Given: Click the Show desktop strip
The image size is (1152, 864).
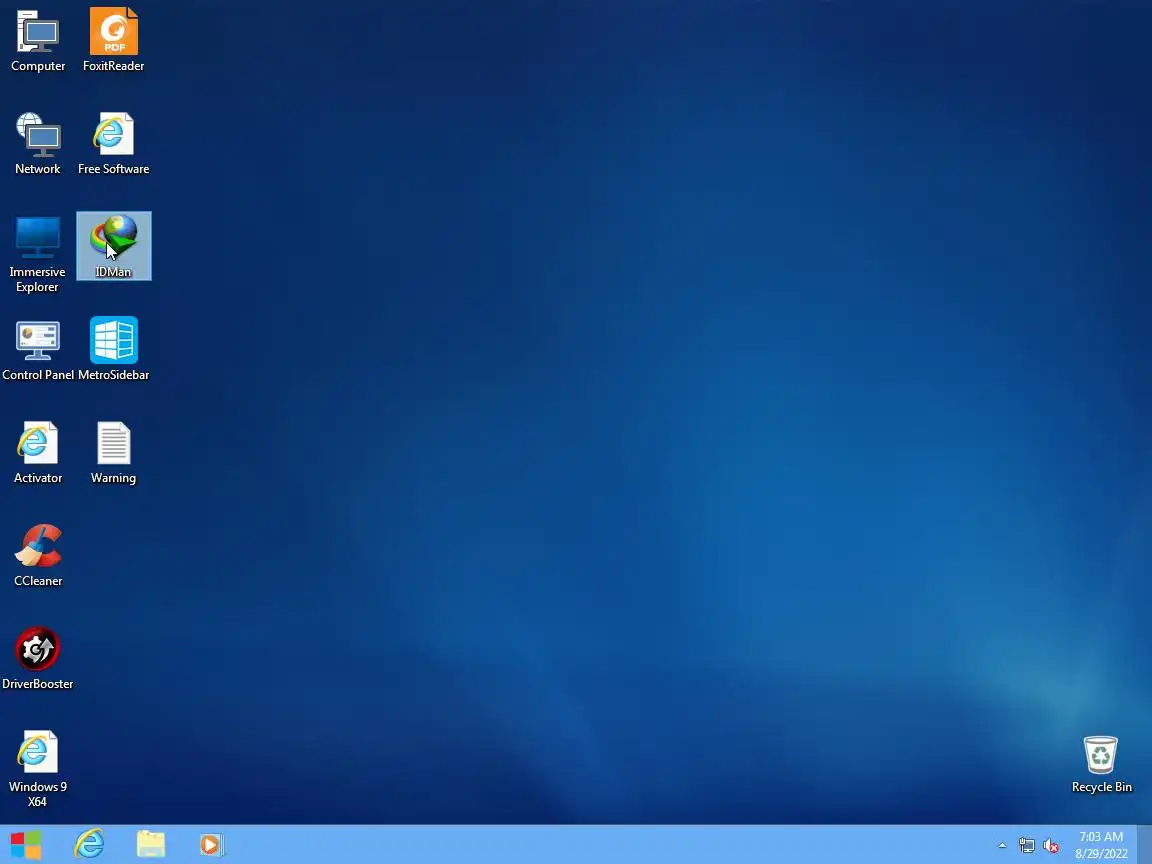Looking at the screenshot, I should (x=1145, y=845).
